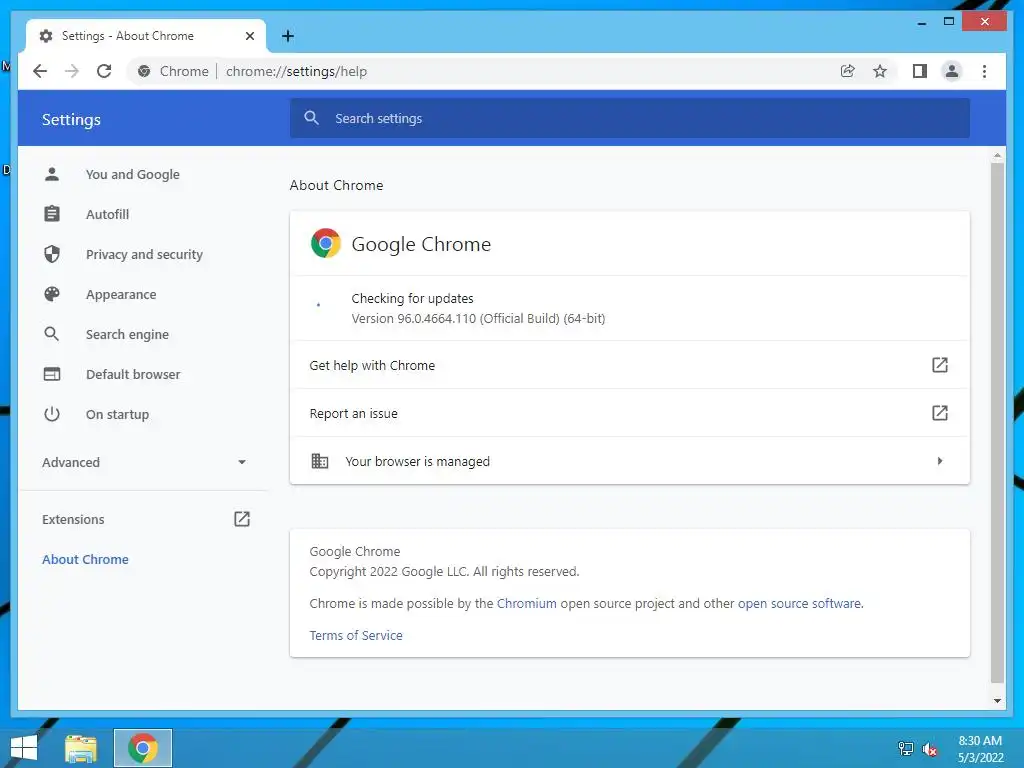Click the Advanced dropdown arrow
Viewport: 1024px width, 768px height.
[x=242, y=462]
